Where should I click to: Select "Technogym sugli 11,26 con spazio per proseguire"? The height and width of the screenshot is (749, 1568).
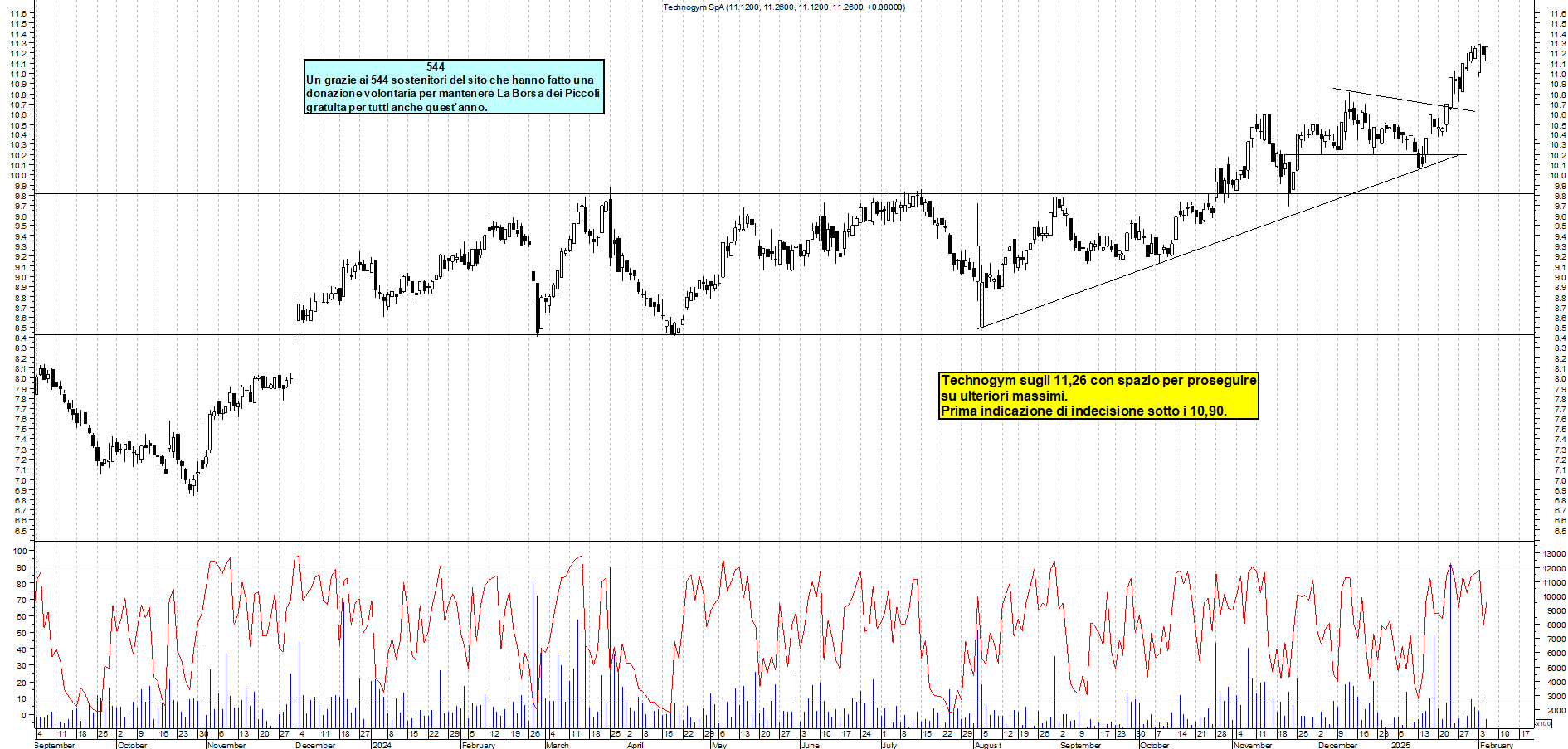coord(1098,380)
